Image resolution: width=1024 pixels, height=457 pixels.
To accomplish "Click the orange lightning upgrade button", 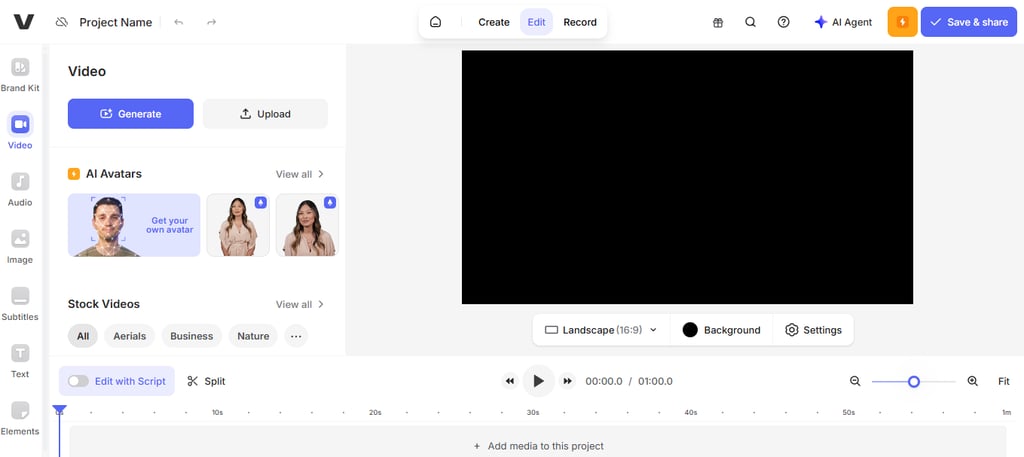I will (x=903, y=22).
